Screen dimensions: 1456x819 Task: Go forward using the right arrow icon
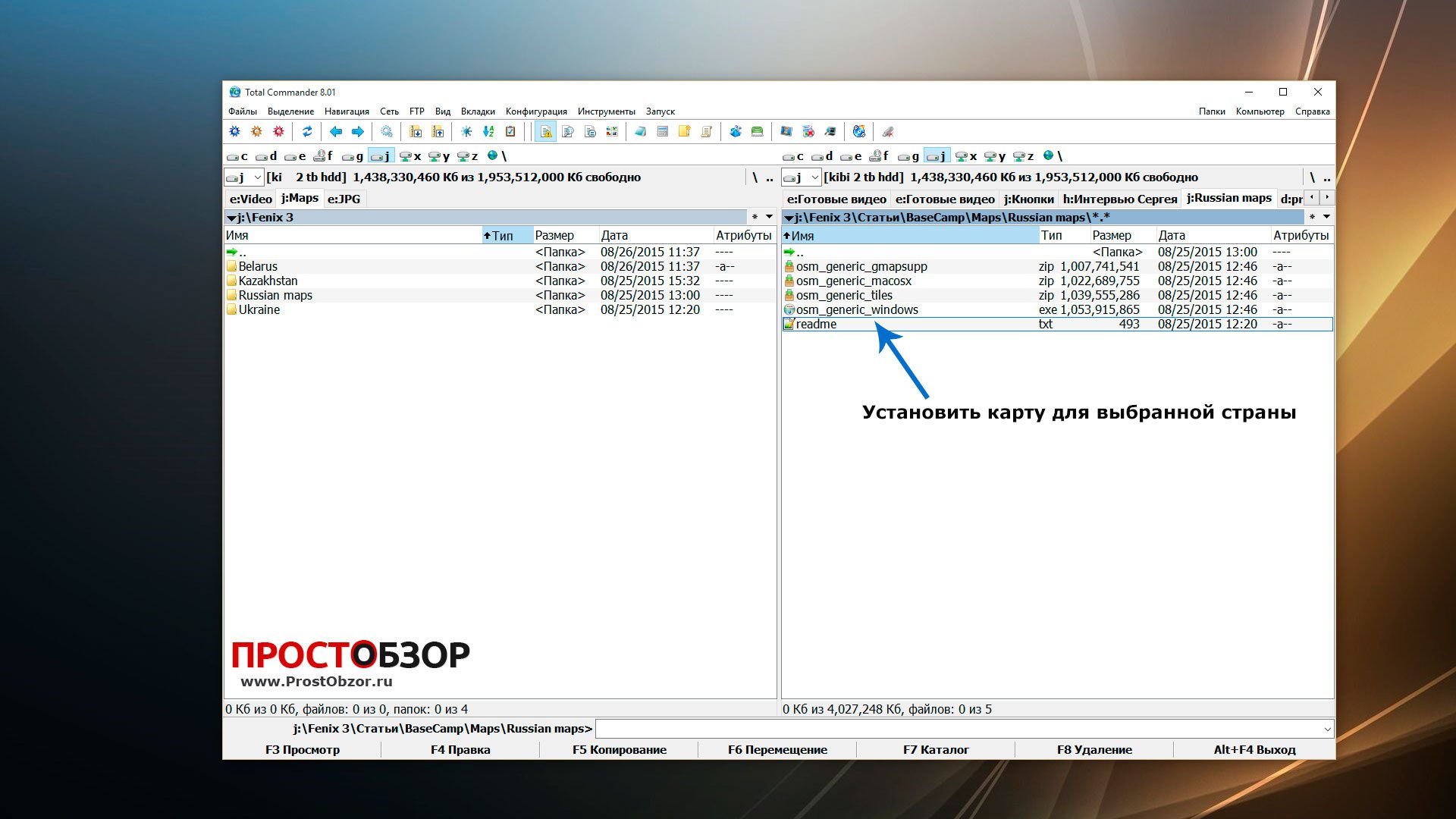(x=358, y=131)
